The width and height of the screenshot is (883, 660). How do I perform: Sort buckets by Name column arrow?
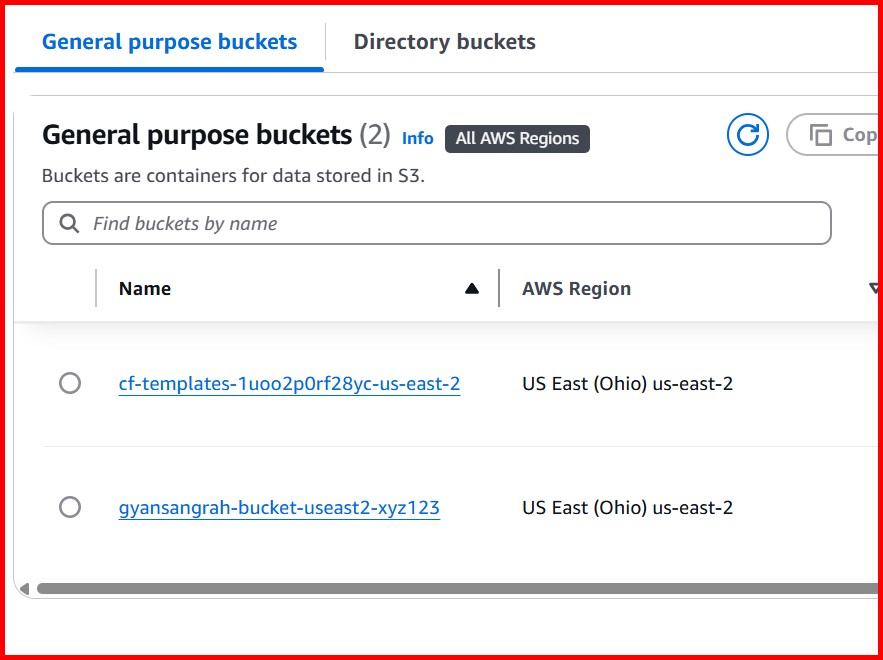[472, 289]
